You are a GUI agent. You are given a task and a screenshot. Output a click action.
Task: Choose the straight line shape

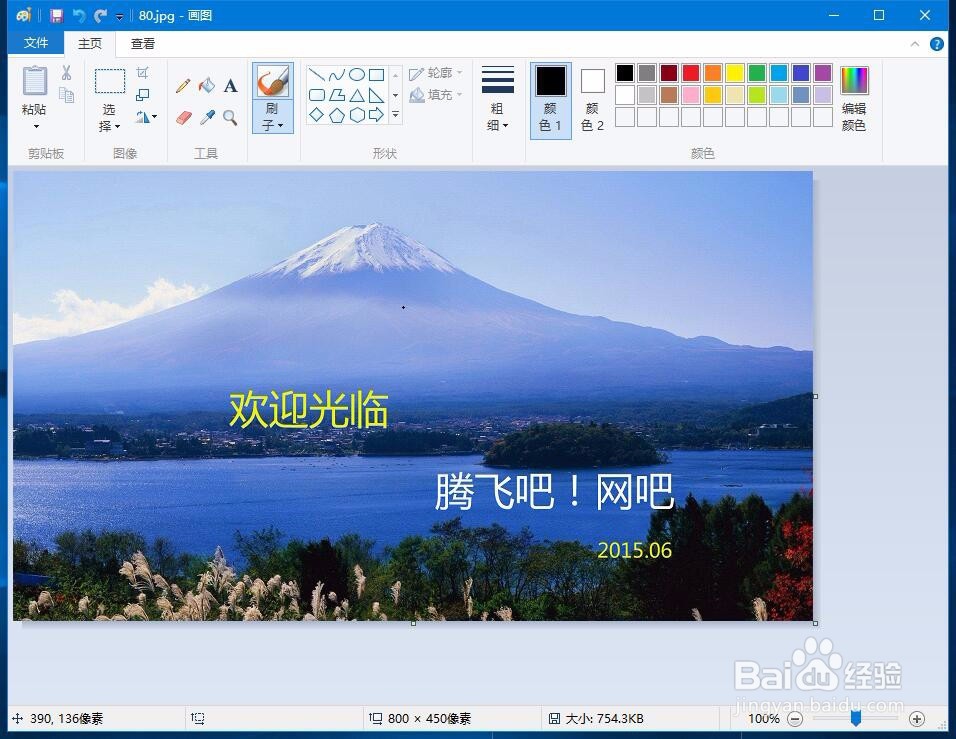(x=316, y=75)
